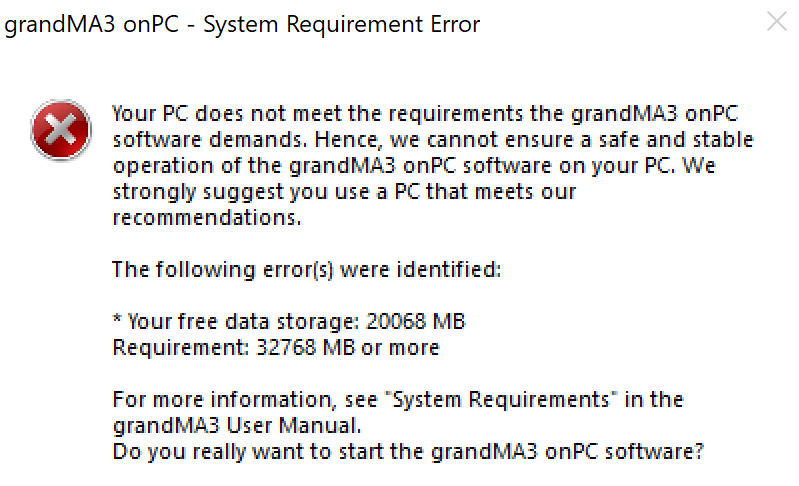Close the System Requirement Error dialog
The width and height of the screenshot is (799, 486).
click(x=776, y=22)
